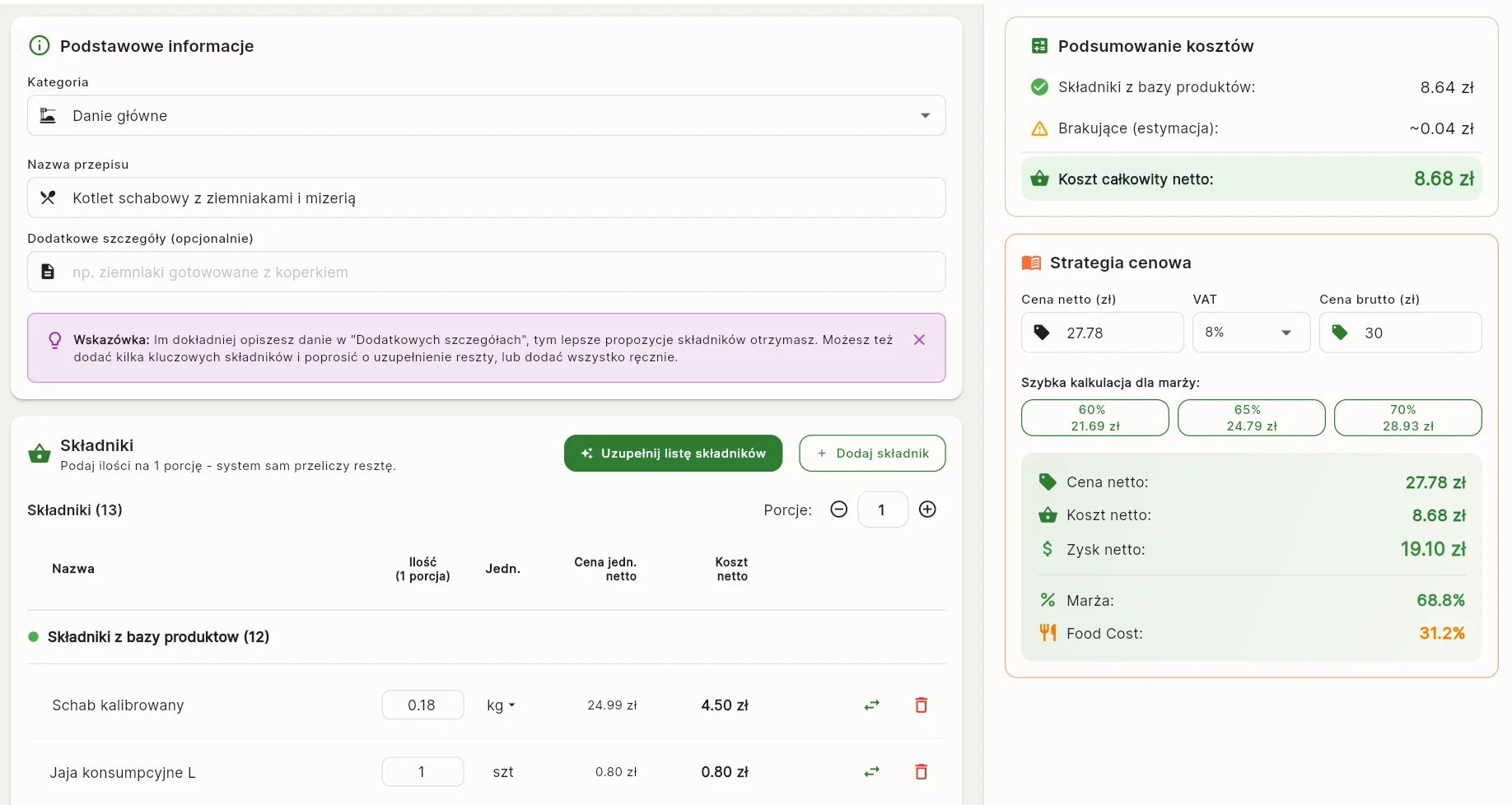This screenshot has width=1512, height=805.
Task: Click the info icon beside Podstawowe informacje
Action: tap(40, 46)
